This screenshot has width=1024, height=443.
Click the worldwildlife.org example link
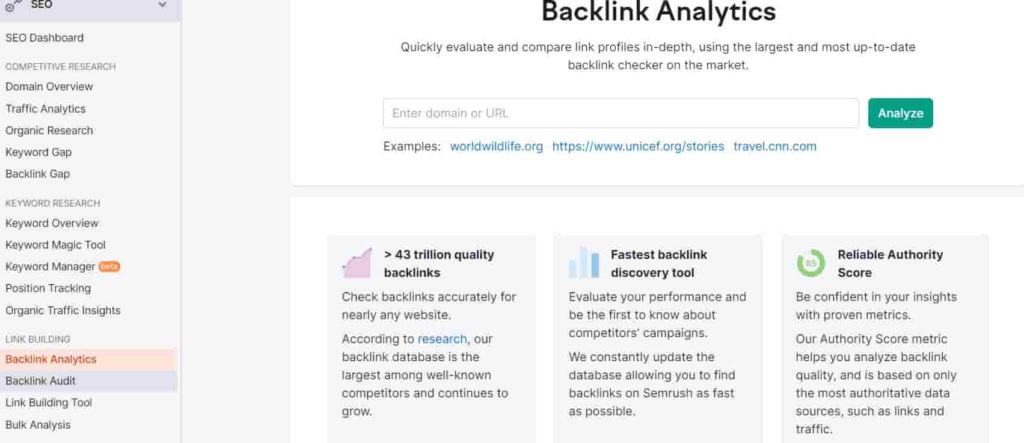tap(496, 146)
